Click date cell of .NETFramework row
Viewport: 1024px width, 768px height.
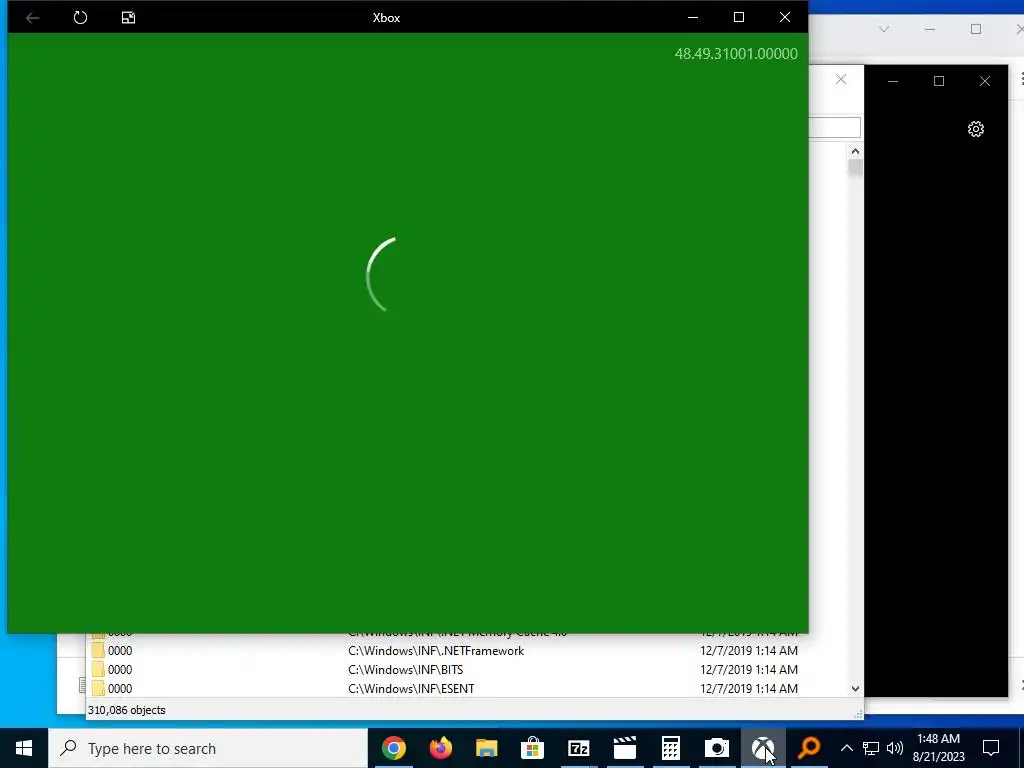pos(749,651)
